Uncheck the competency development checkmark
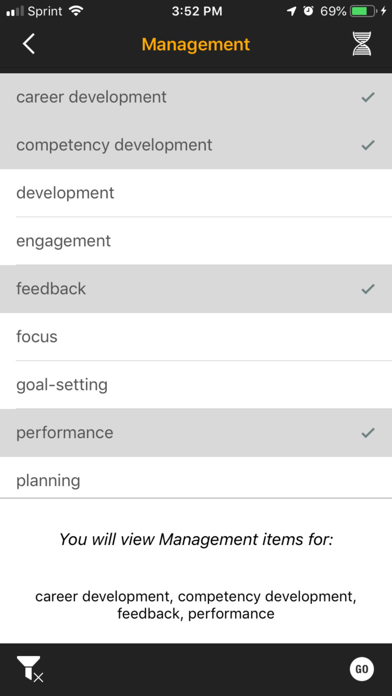 (x=368, y=145)
